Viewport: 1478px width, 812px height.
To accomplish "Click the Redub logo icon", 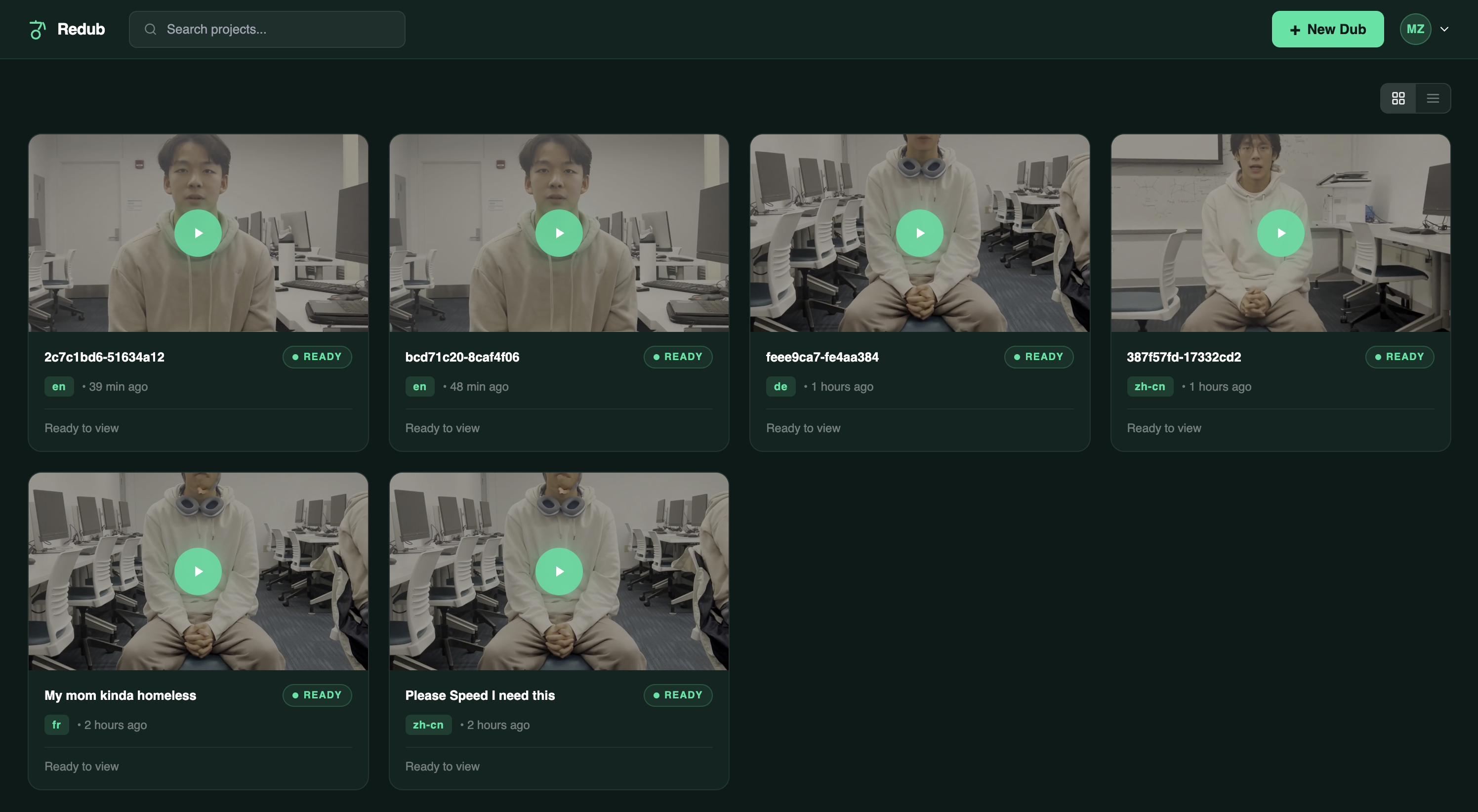I will [37, 29].
